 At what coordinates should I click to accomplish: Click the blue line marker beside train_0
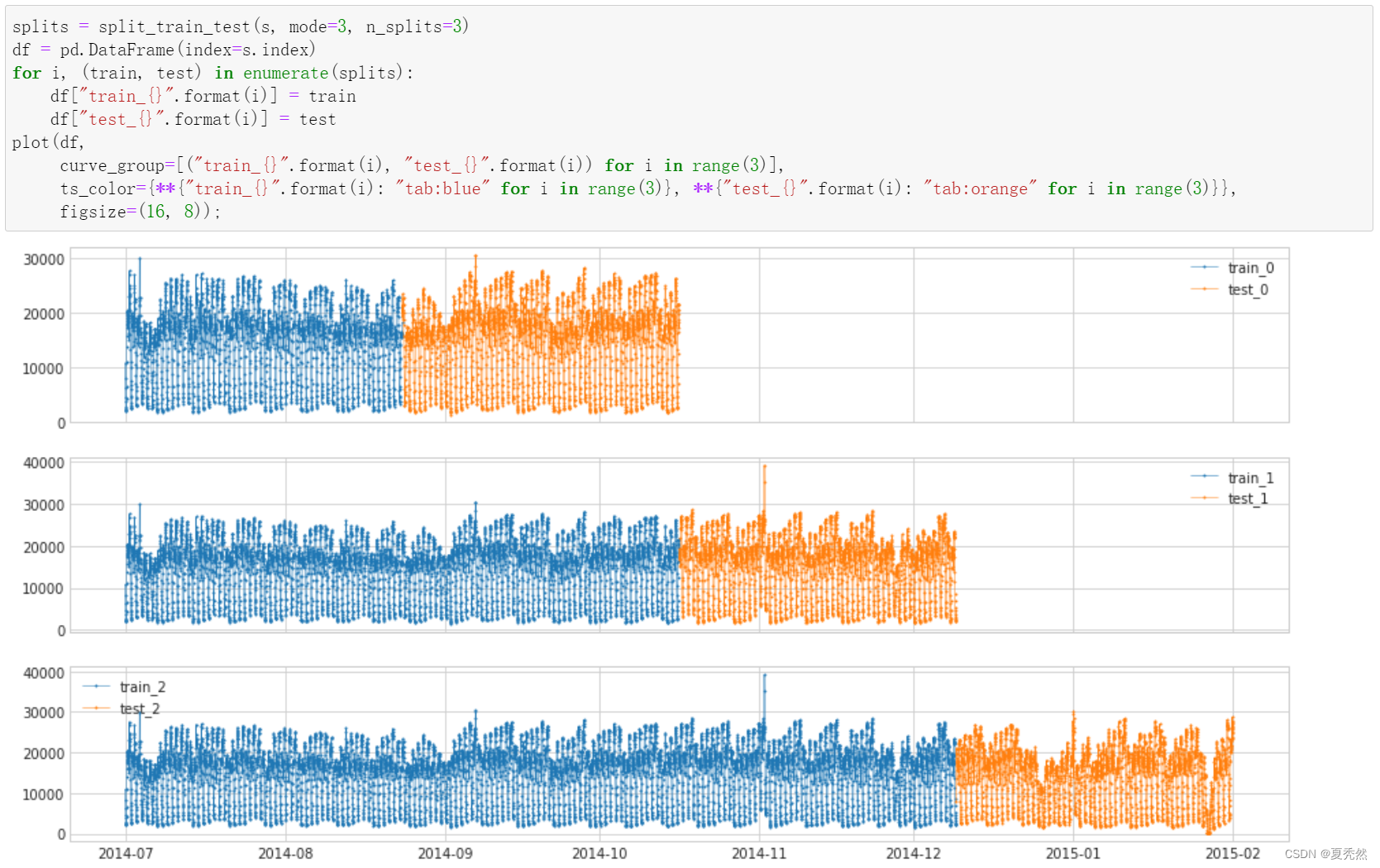[1205, 267]
